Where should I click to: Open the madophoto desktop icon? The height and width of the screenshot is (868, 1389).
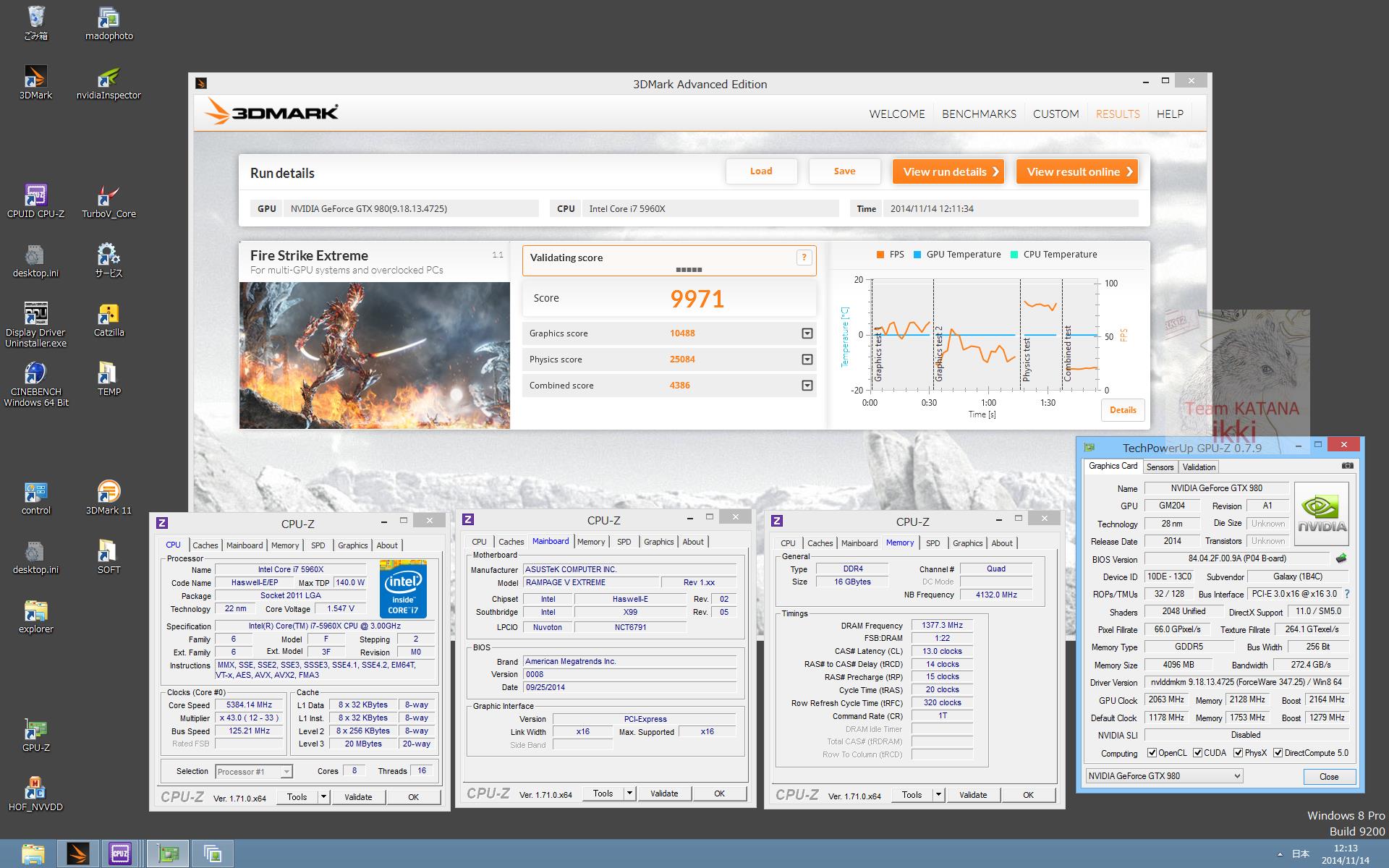coord(109,23)
